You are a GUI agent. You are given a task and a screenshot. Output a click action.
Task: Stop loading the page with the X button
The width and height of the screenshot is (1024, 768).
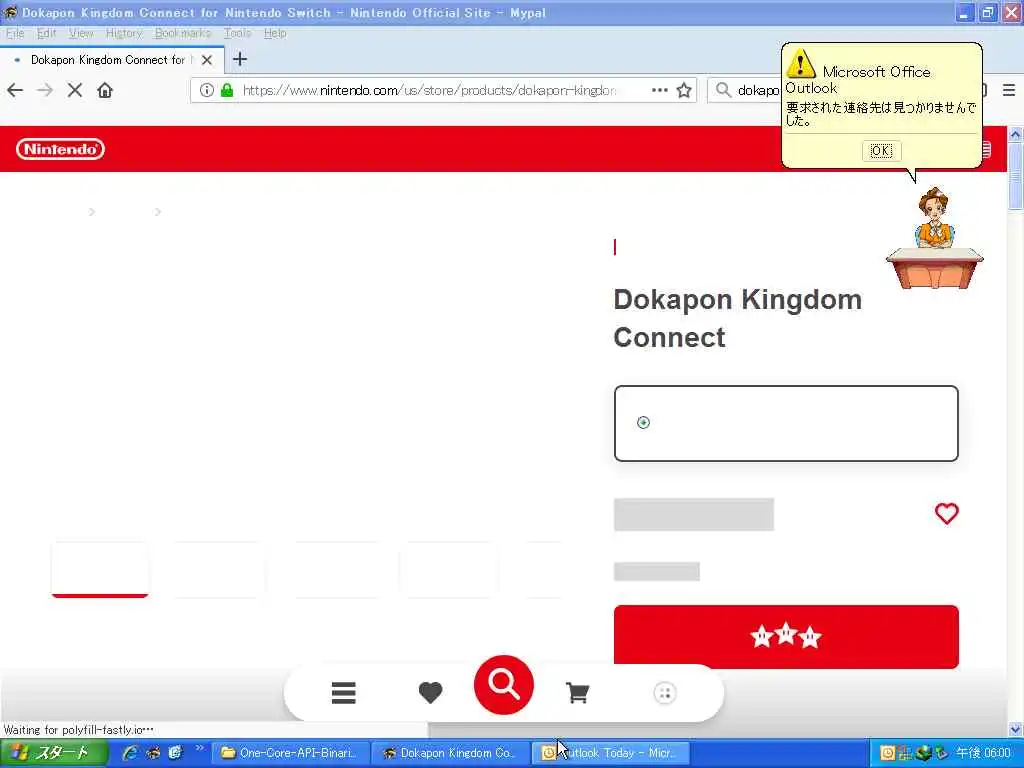click(x=75, y=90)
